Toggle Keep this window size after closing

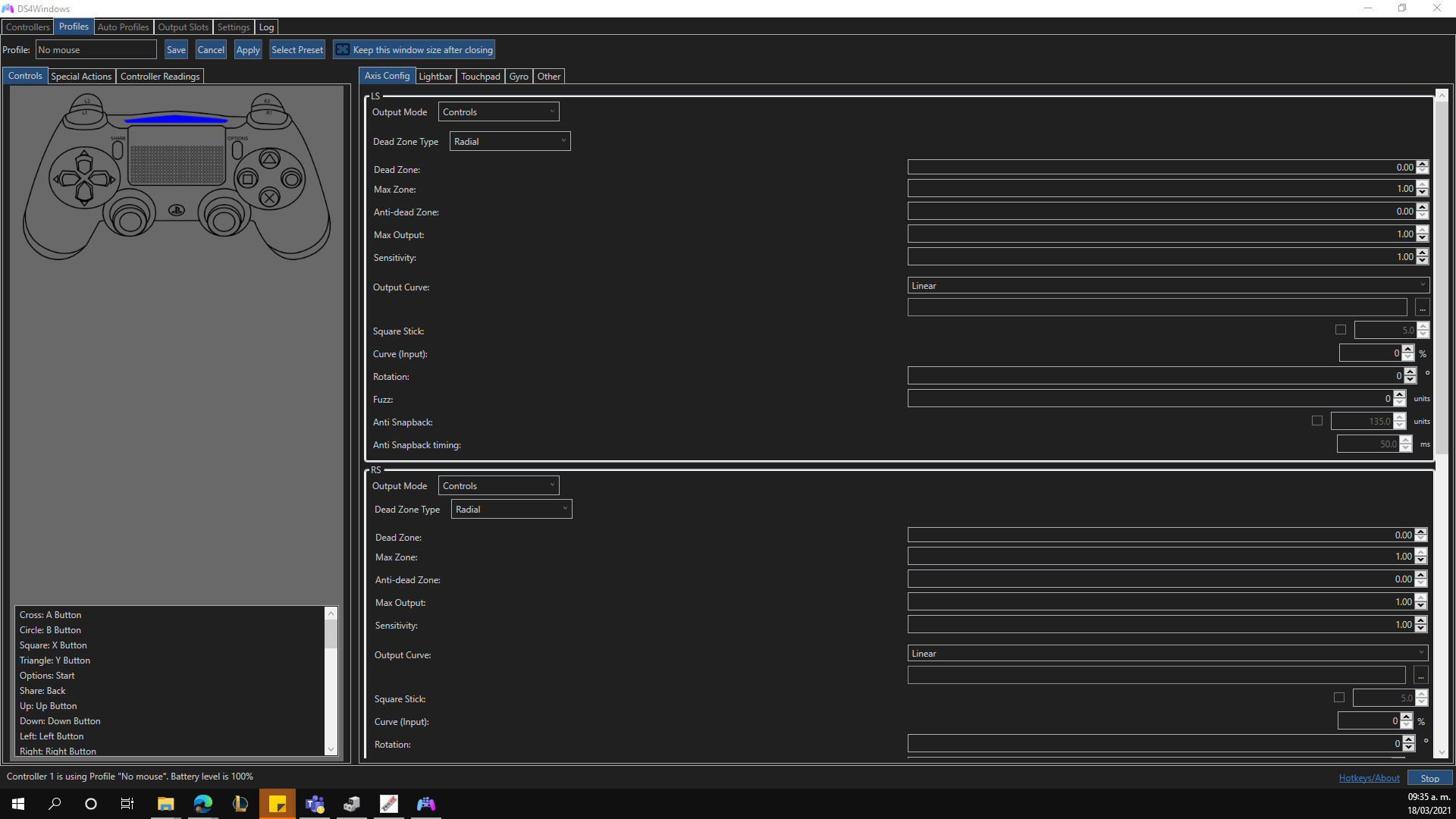coord(414,50)
